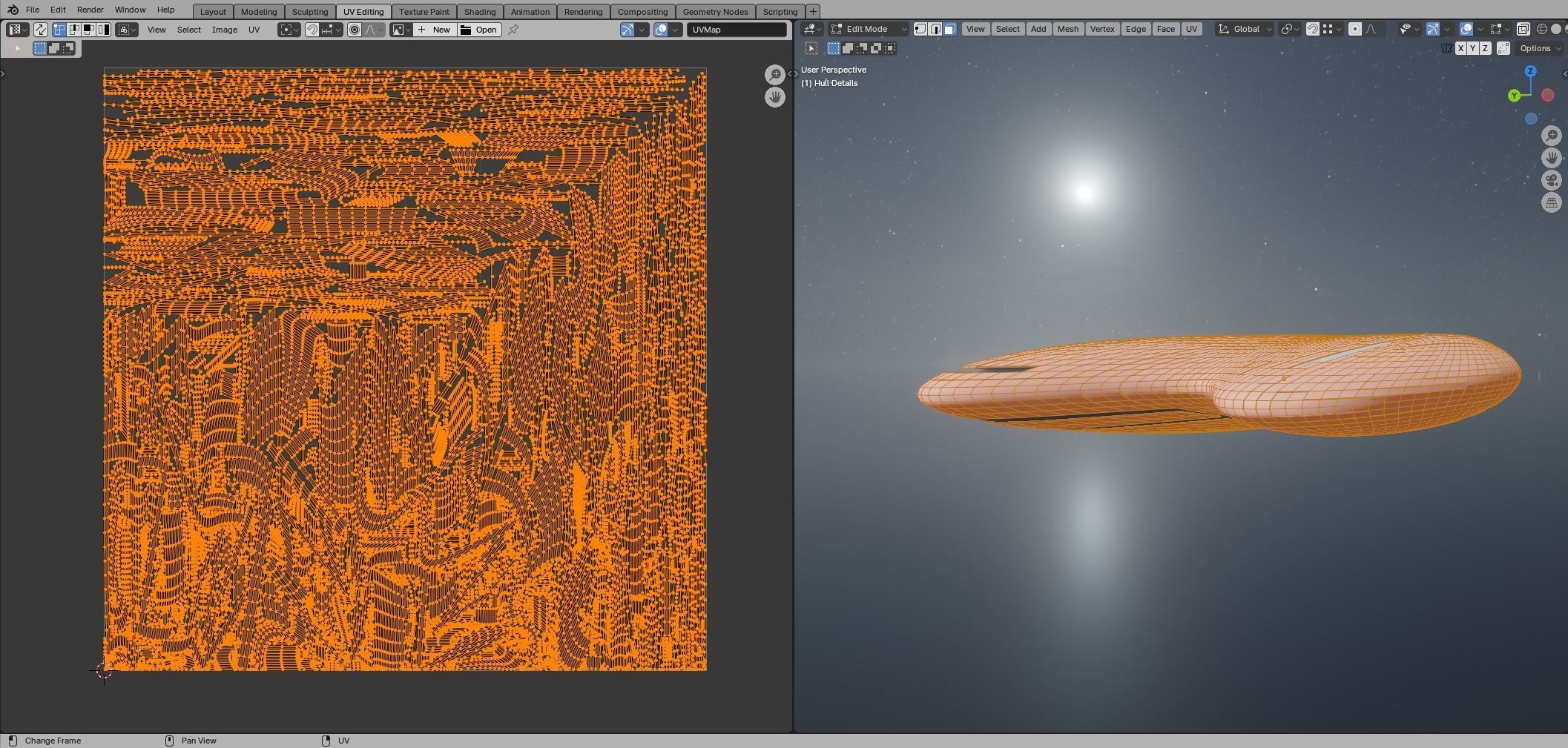Toggle gizmos in UV editor
Screen dimensions: 1568x748
click(627, 30)
